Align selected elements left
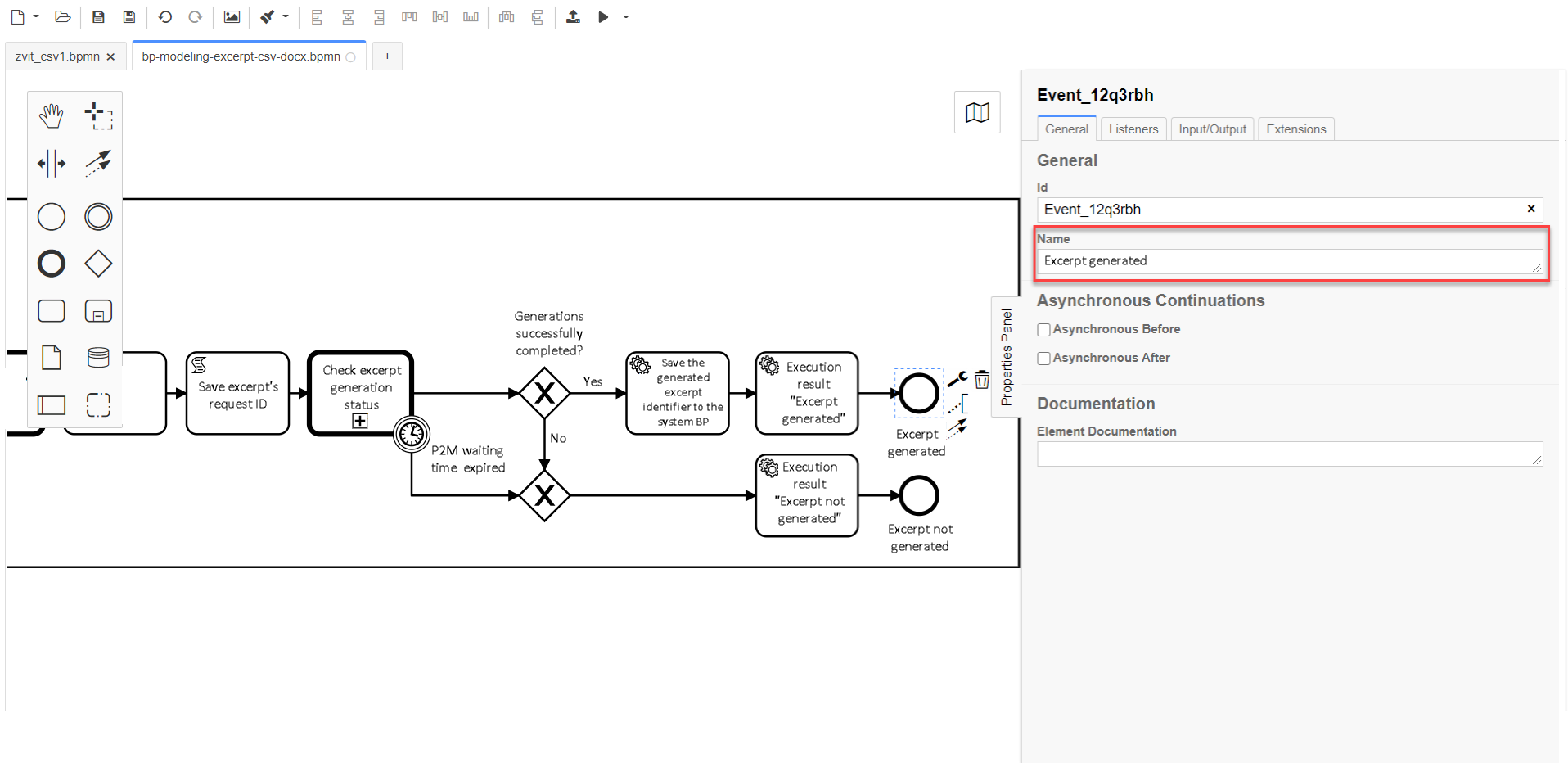 click(x=317, y=16)
